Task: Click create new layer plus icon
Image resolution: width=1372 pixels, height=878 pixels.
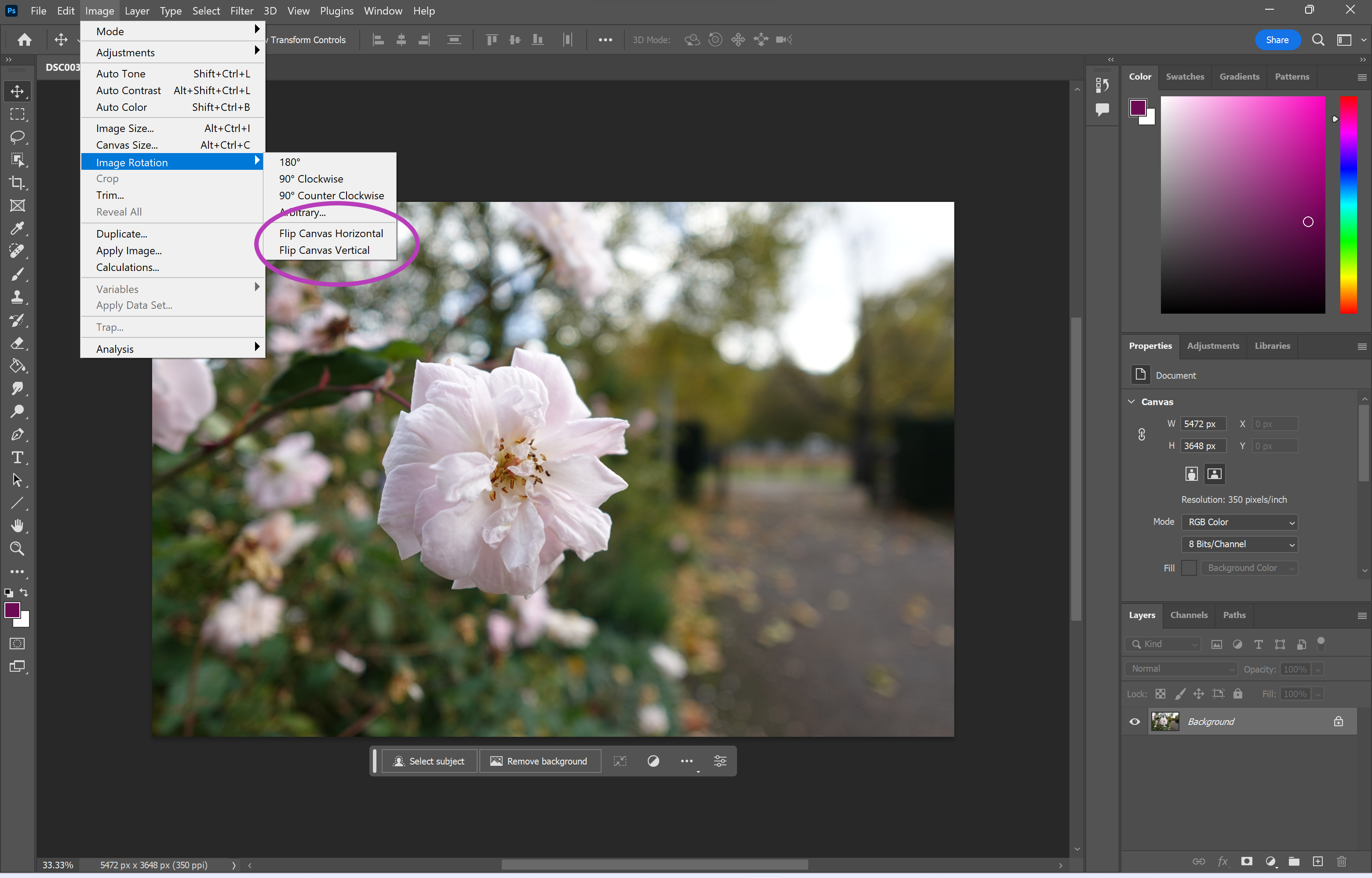Action: tap(1318, 861)
